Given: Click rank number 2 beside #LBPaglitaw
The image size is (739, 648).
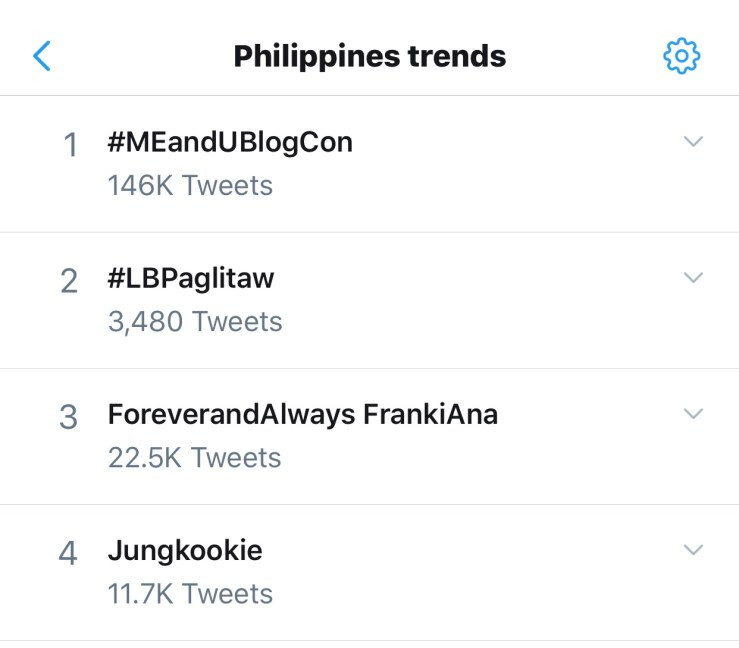Looking at the screenshot, I should point(69,282).
